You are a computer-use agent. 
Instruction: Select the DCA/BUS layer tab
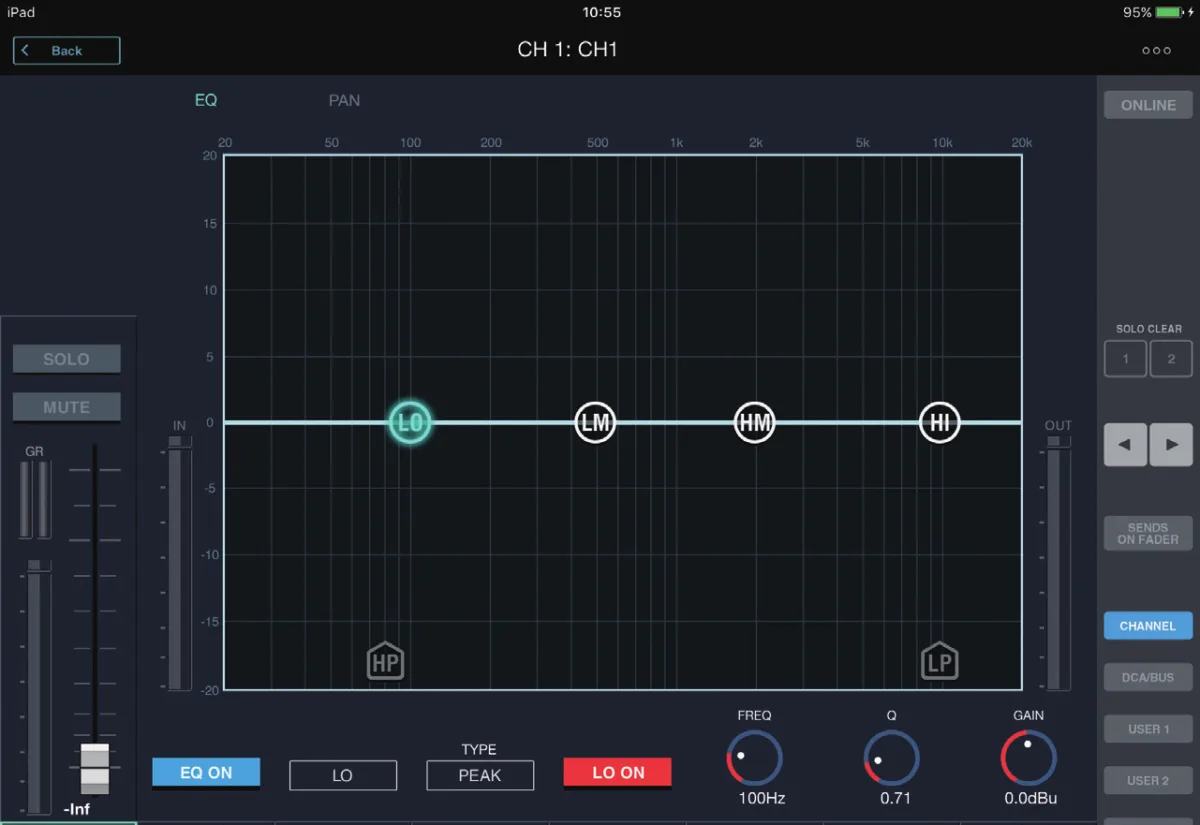pyautogui.click(x=1148, y=677)
